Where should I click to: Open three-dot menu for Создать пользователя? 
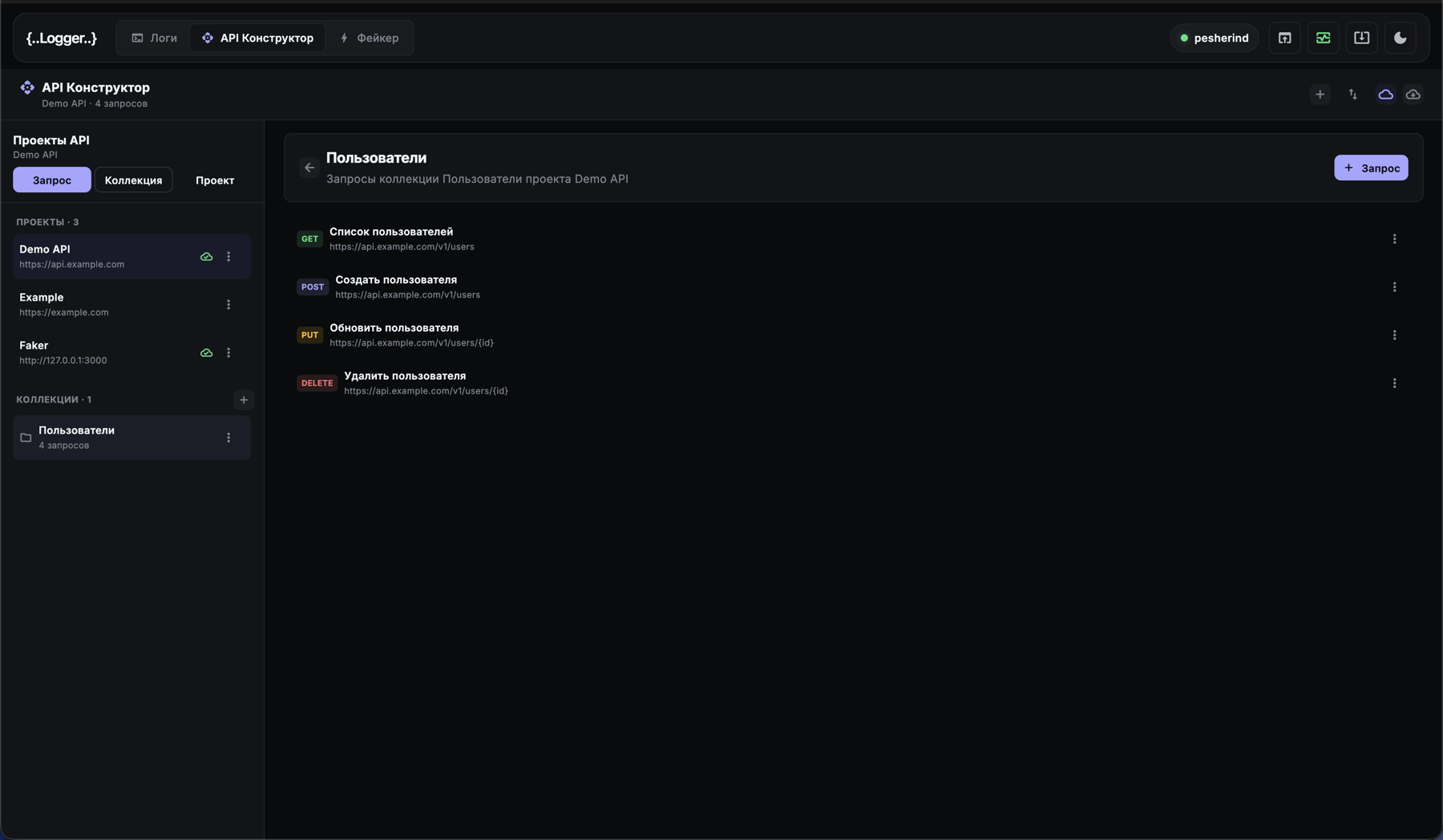1395,287
